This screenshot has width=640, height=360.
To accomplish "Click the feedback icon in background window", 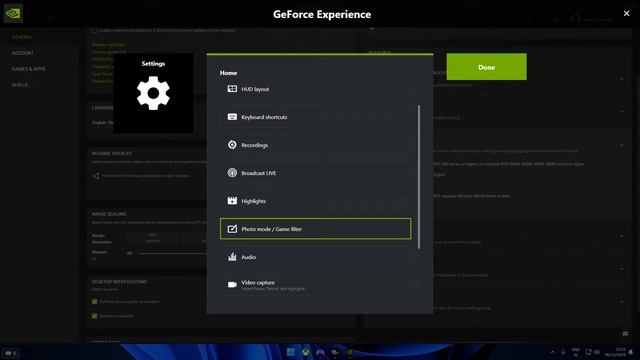I will pos(625,334).
